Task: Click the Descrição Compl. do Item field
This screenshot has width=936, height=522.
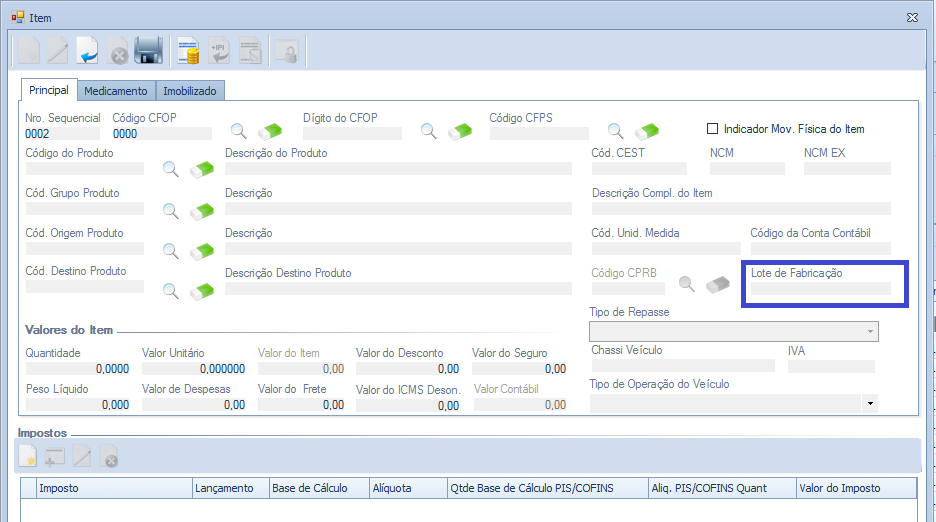Action: coord(741,208)
